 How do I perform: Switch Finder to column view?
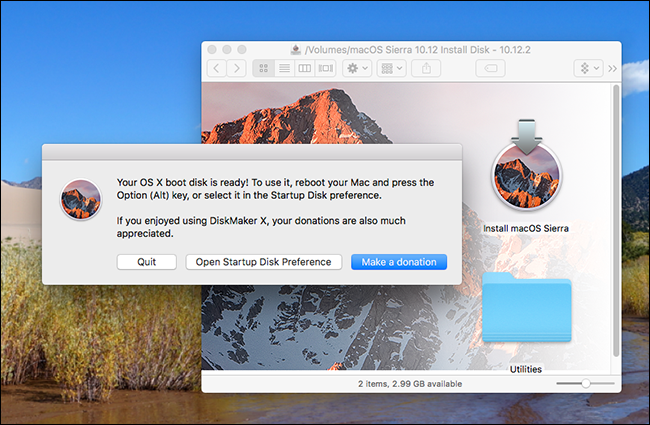[x=305, y=68]
